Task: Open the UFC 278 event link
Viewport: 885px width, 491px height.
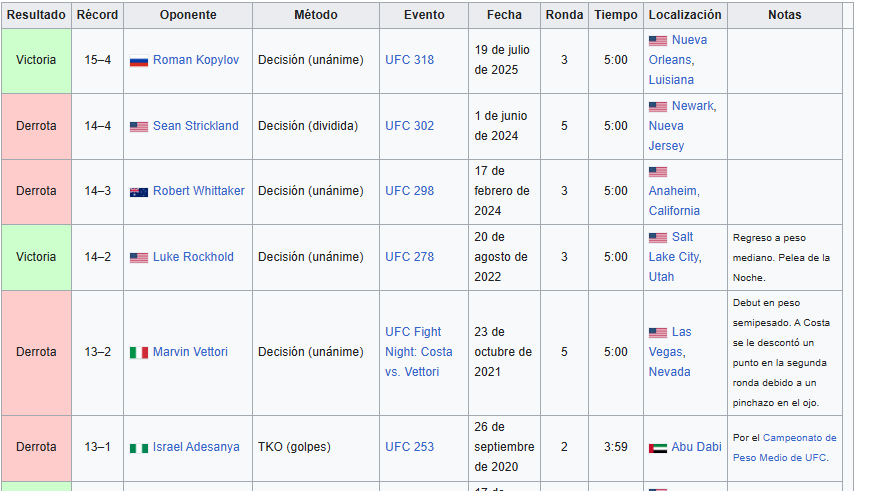Action: (x=409, y=257)
